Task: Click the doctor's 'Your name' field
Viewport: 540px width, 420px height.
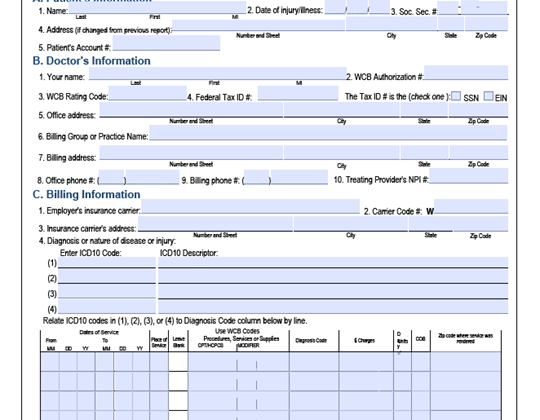Action: (218, 73)
